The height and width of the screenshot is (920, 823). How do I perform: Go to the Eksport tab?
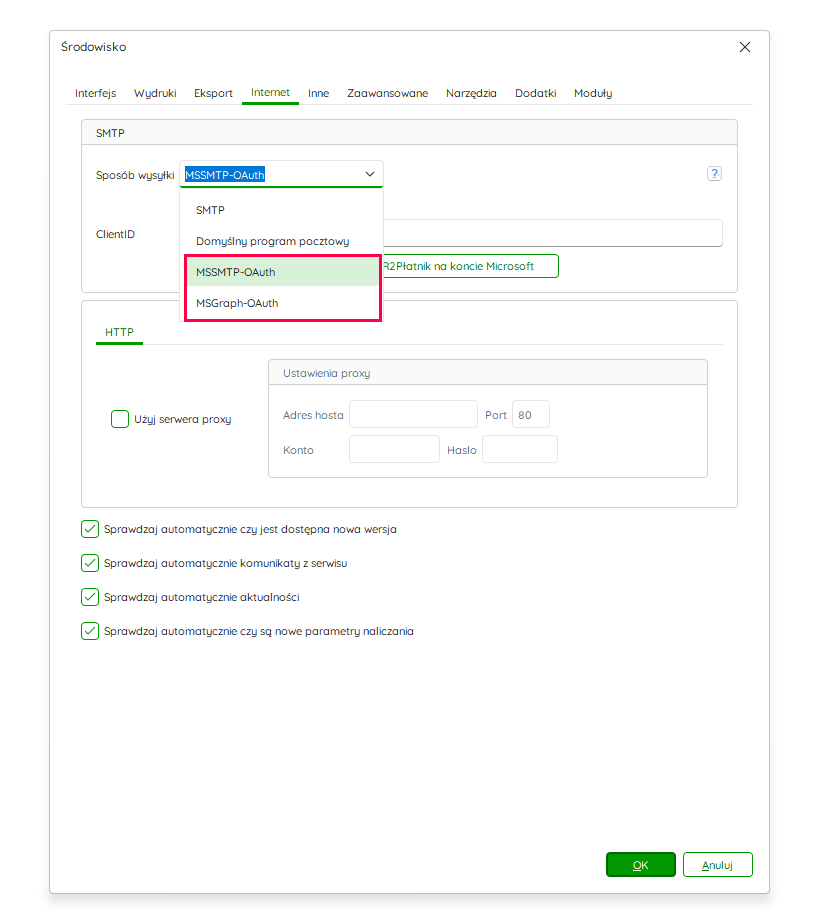pos(213,93)
